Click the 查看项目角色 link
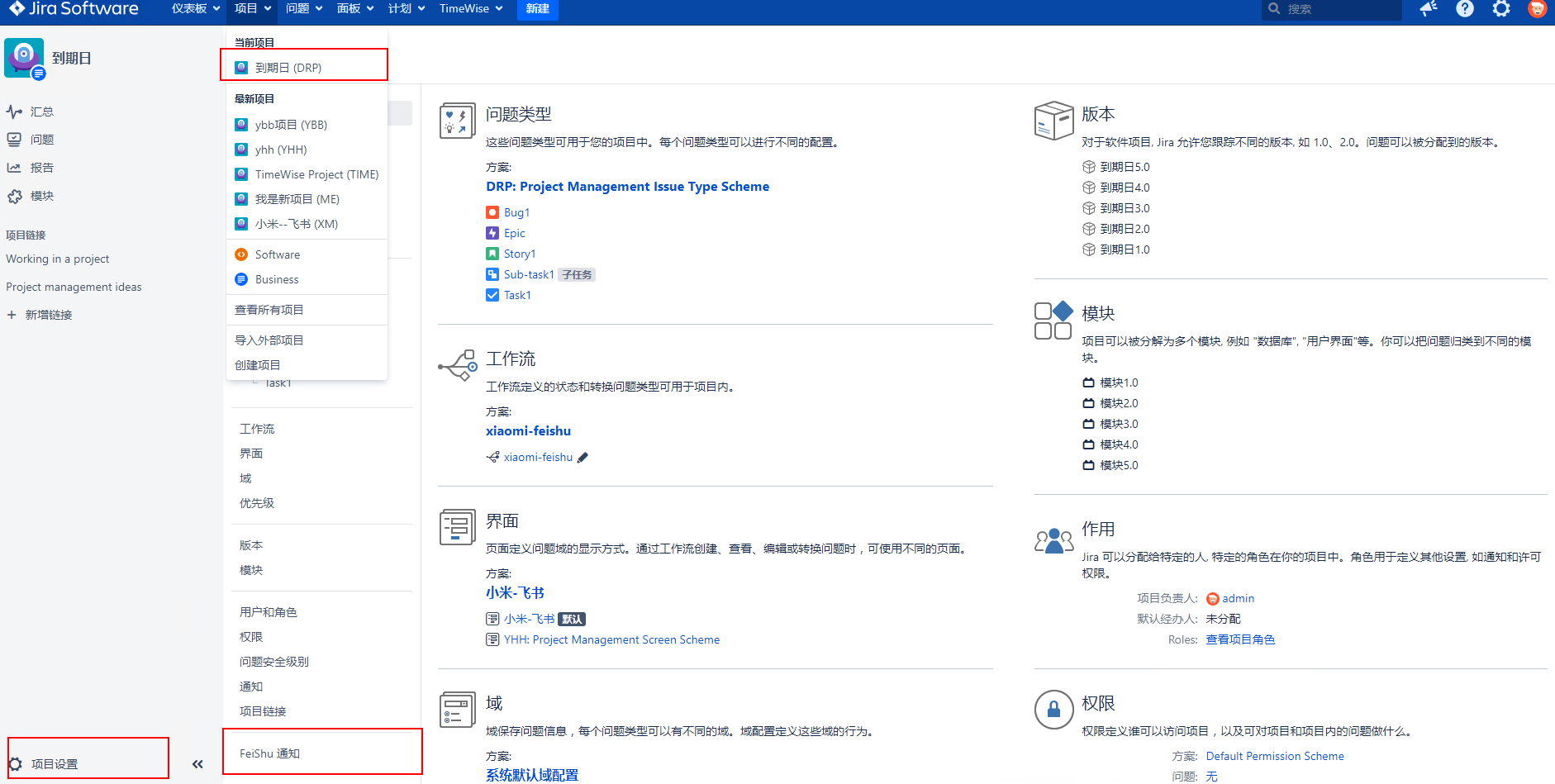Screen dimensions: 1555x784 click(1240, 639)
